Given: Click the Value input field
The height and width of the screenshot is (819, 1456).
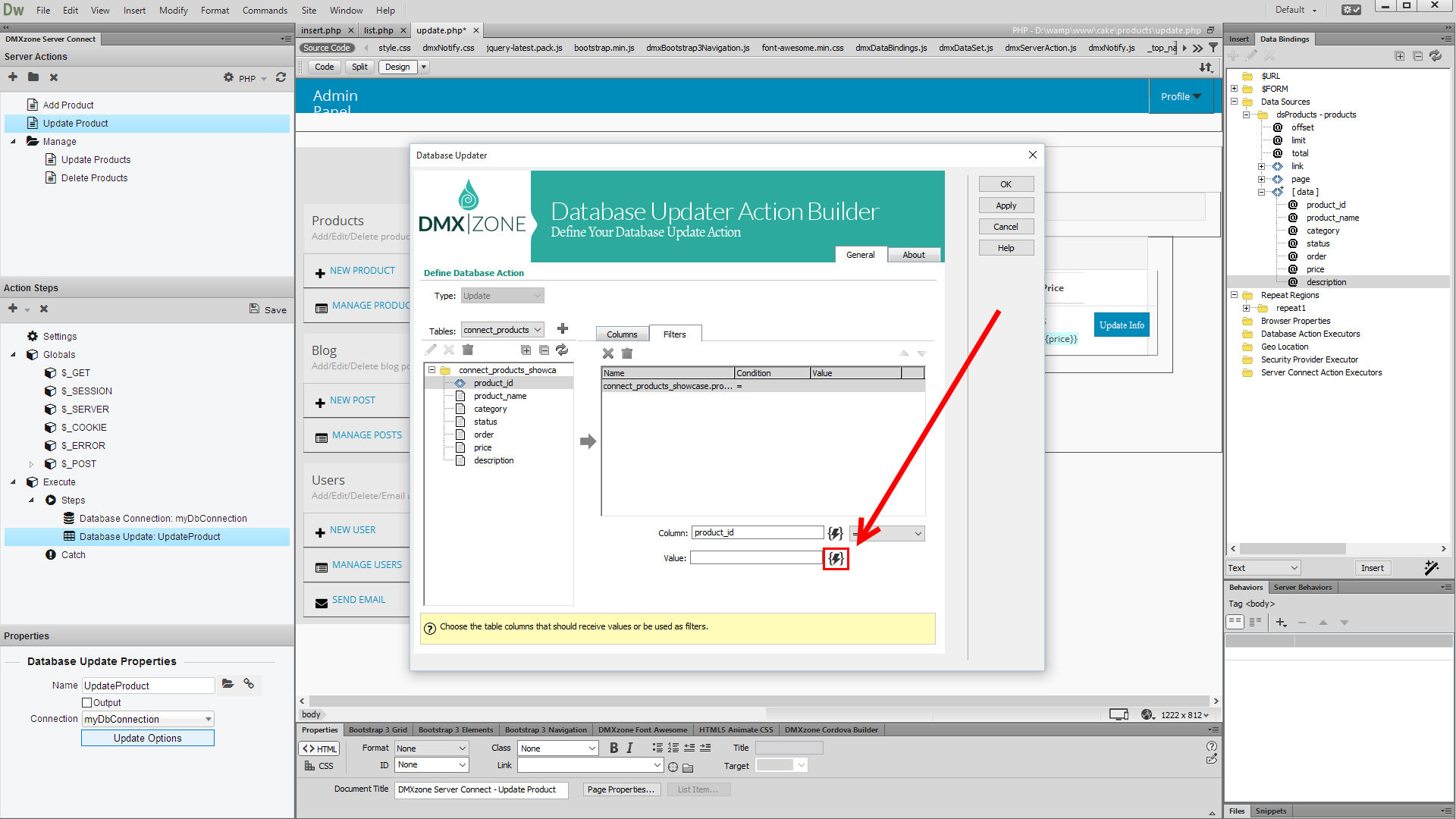Looking at the screenshot, I should coord(756,558).
